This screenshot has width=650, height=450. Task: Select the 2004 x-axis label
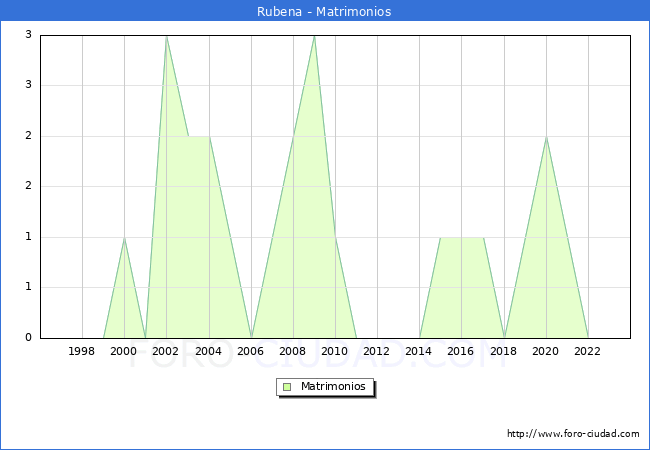coord(209,351)
